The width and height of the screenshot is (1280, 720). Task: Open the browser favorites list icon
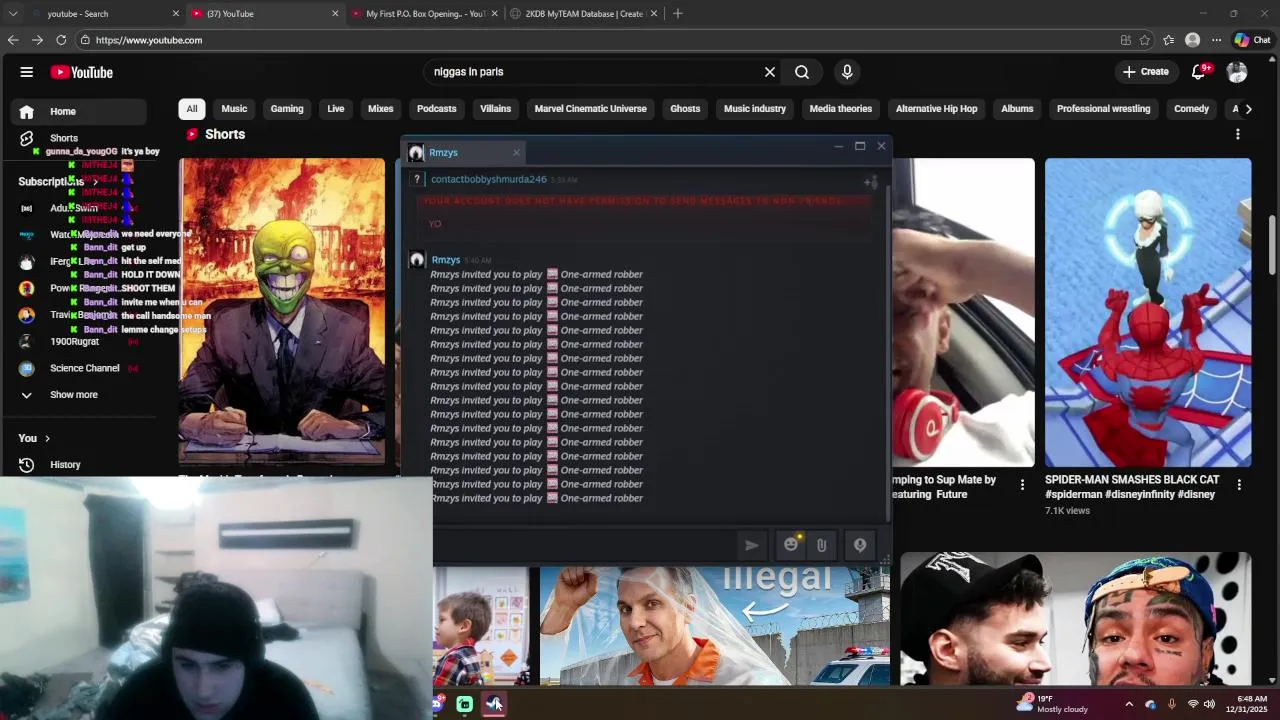[x=1168, y=40]
